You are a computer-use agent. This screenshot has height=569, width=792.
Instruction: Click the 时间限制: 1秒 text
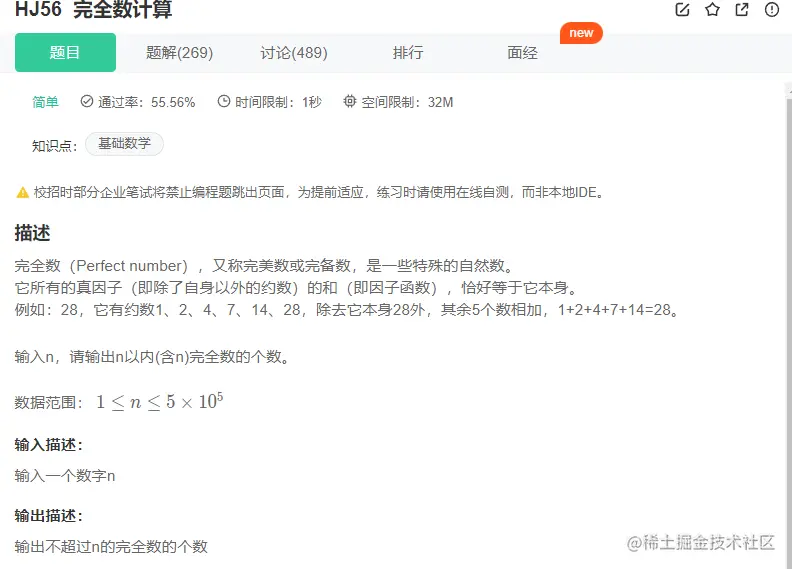[x=278, y=102]
